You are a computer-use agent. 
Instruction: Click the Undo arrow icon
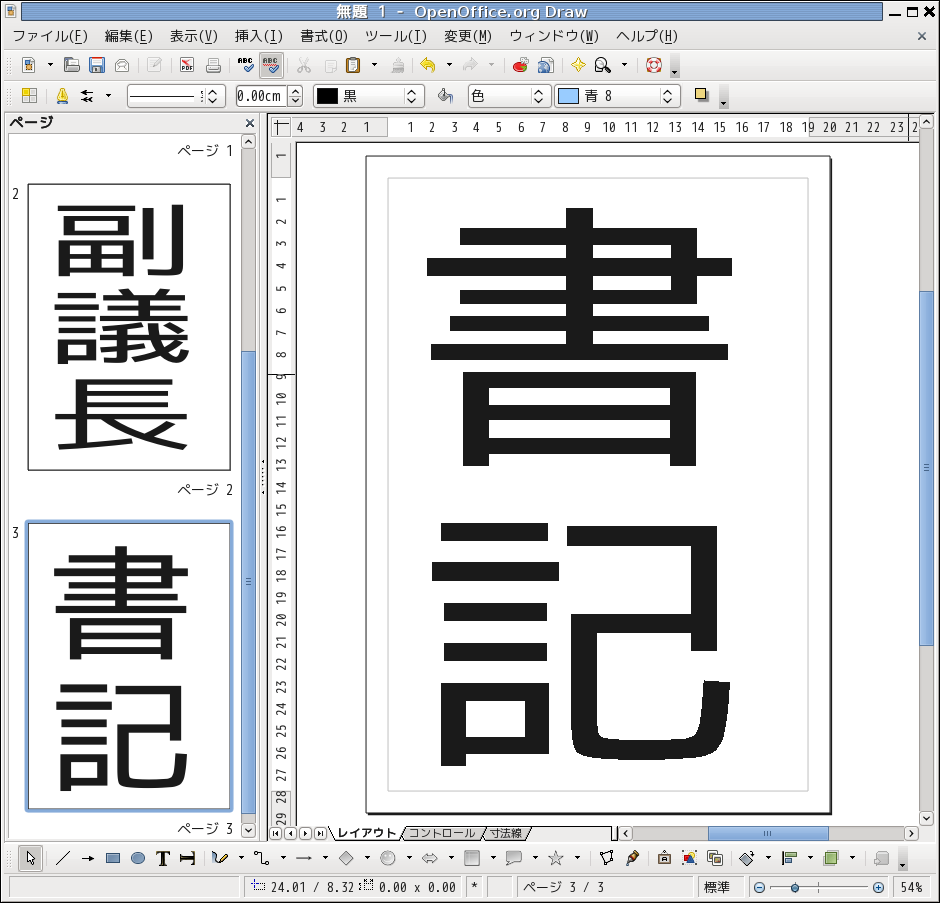tap(428, 65)
